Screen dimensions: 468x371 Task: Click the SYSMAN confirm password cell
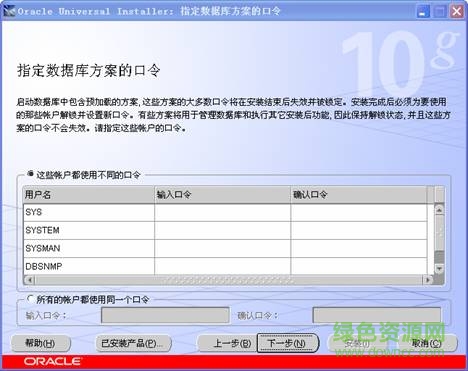click(359, 248)
